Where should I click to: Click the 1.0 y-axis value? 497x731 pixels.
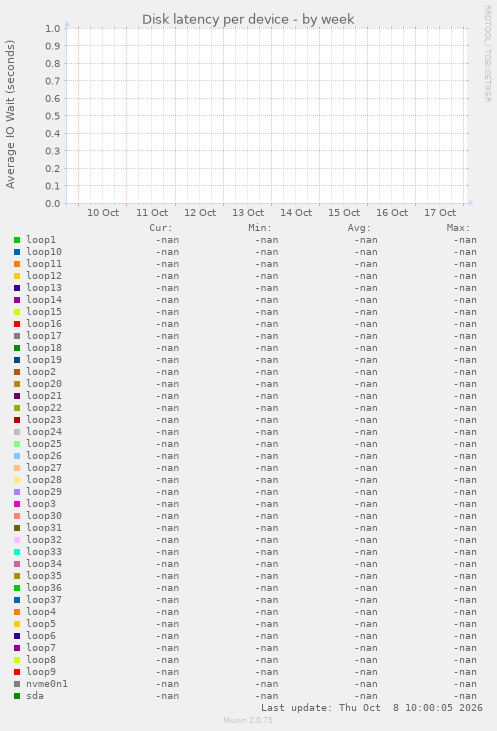tap(53, 28)
